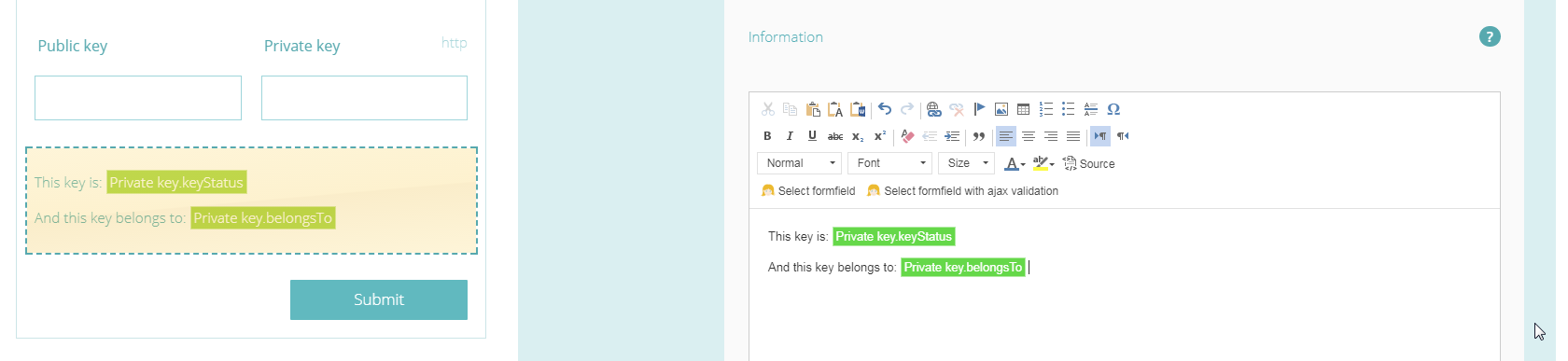Insert a numbered list
This screenshot has height=361, width=1568.
tap(1046, 109)
